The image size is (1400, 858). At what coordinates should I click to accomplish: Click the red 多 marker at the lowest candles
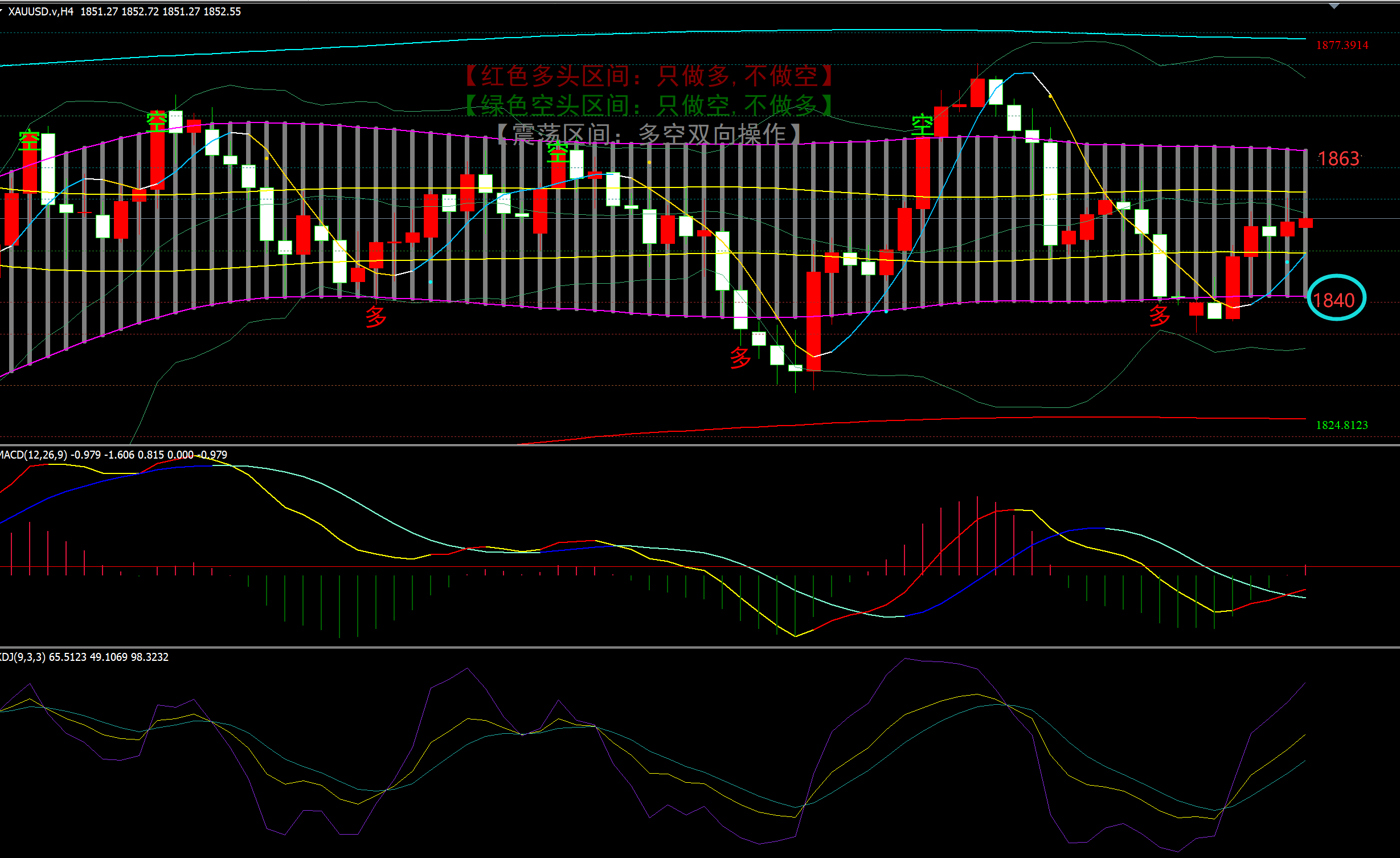coord(740,358)
